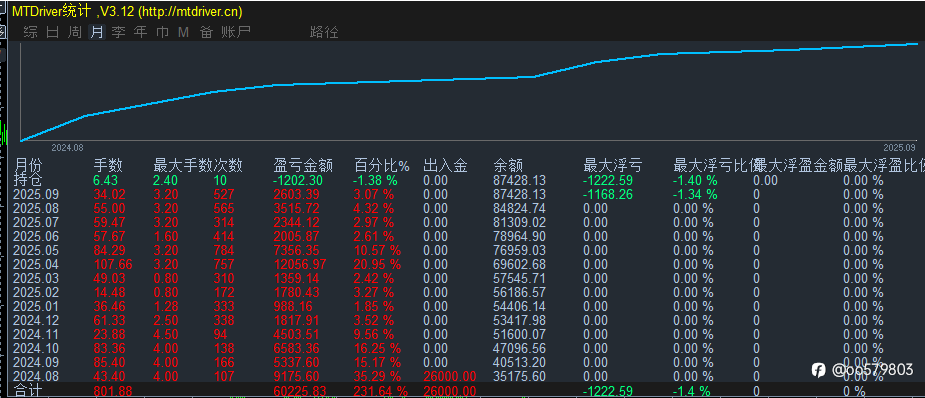Viewport: 925px width, 398px height.
Task: Select the 2025.04 month row label
Action: [35, 265]
